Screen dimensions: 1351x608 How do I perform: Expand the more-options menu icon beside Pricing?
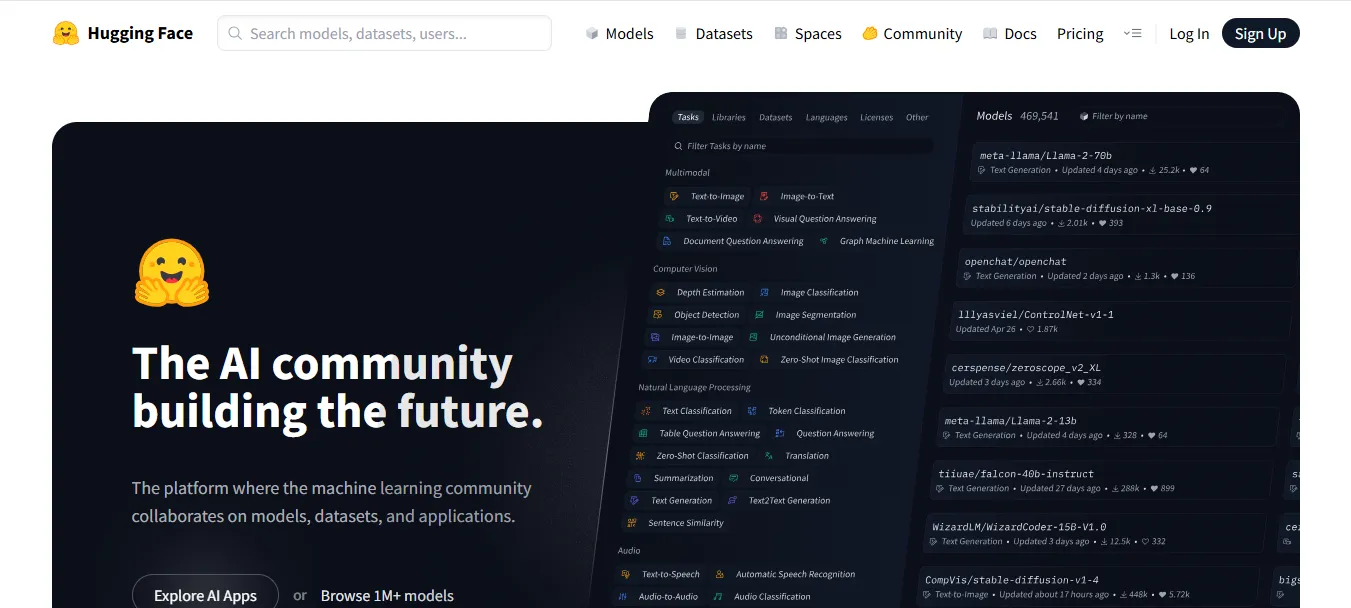1132,33
